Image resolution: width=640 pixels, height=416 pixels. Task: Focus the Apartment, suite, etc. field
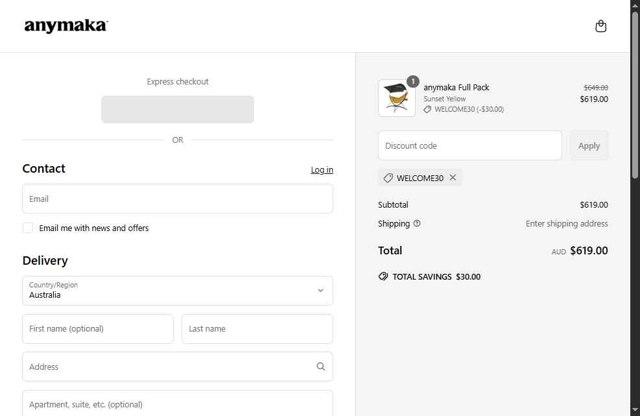coord(178,403)
